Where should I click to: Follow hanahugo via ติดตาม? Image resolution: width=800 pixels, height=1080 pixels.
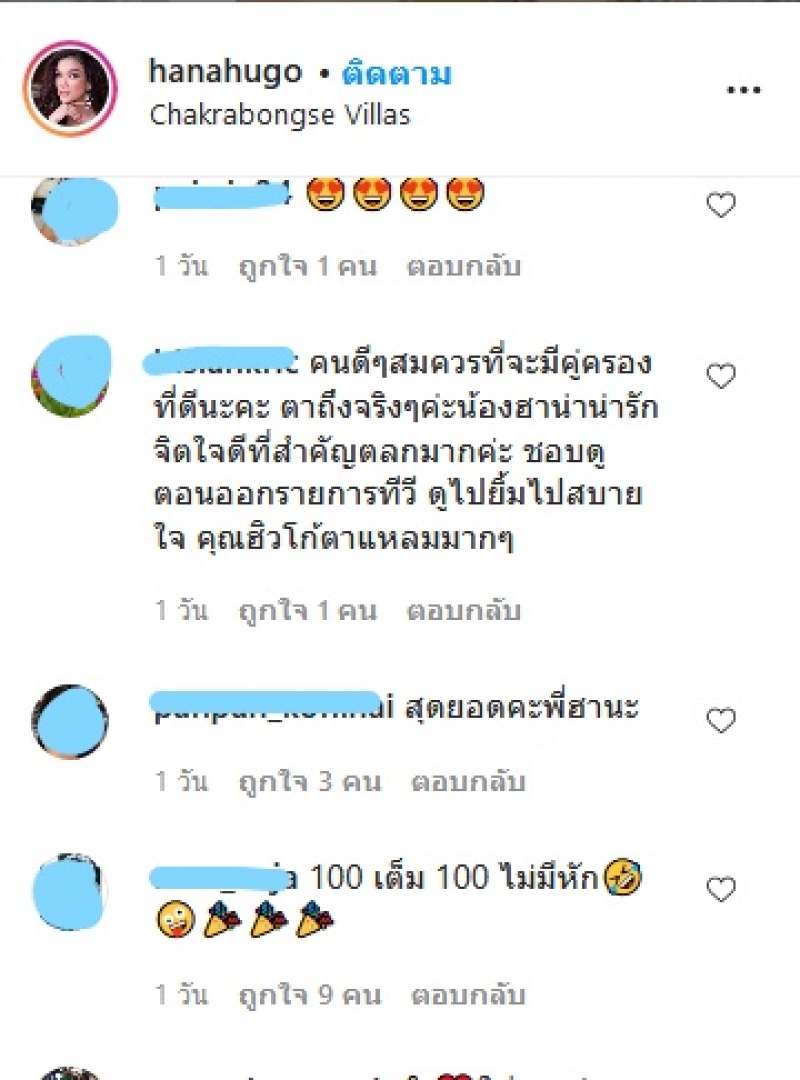[x=396, y=74]
